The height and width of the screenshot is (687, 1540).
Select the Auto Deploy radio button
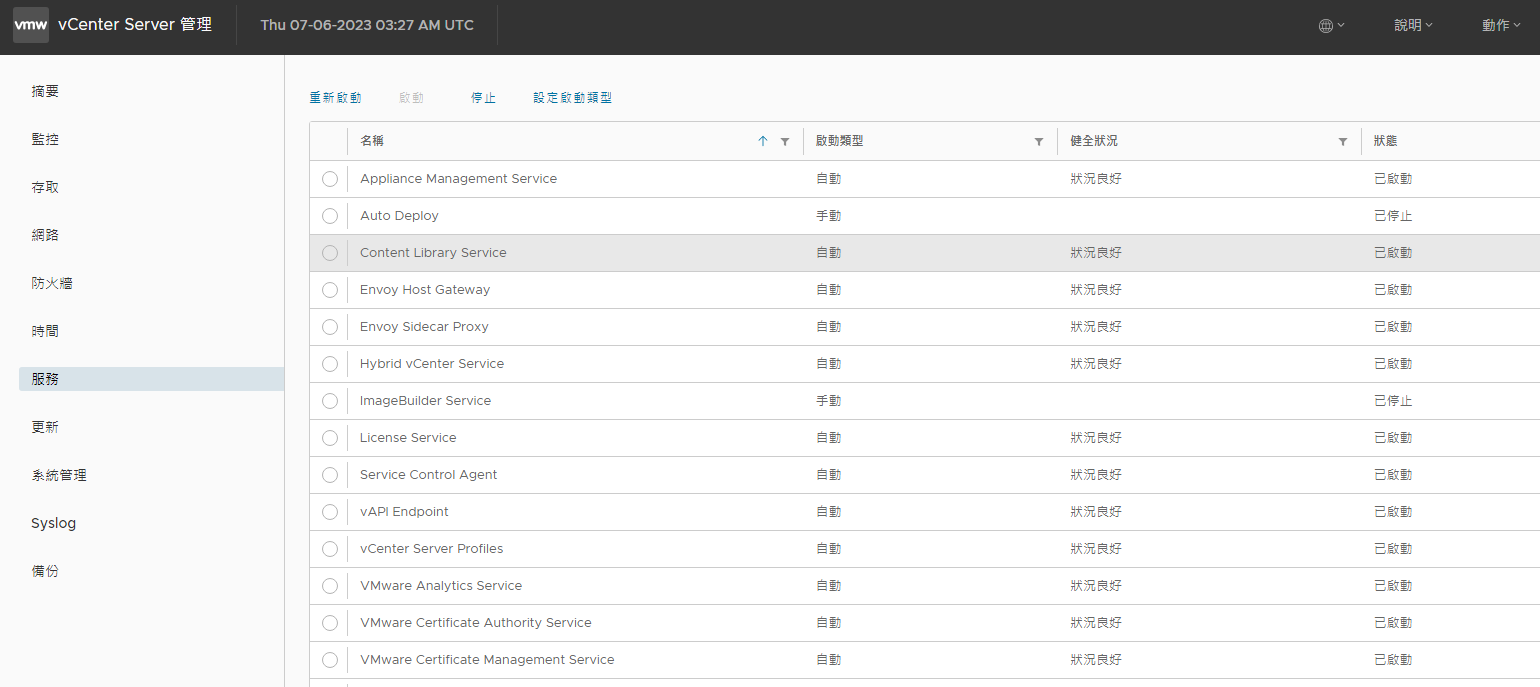[x=330, y=216]
